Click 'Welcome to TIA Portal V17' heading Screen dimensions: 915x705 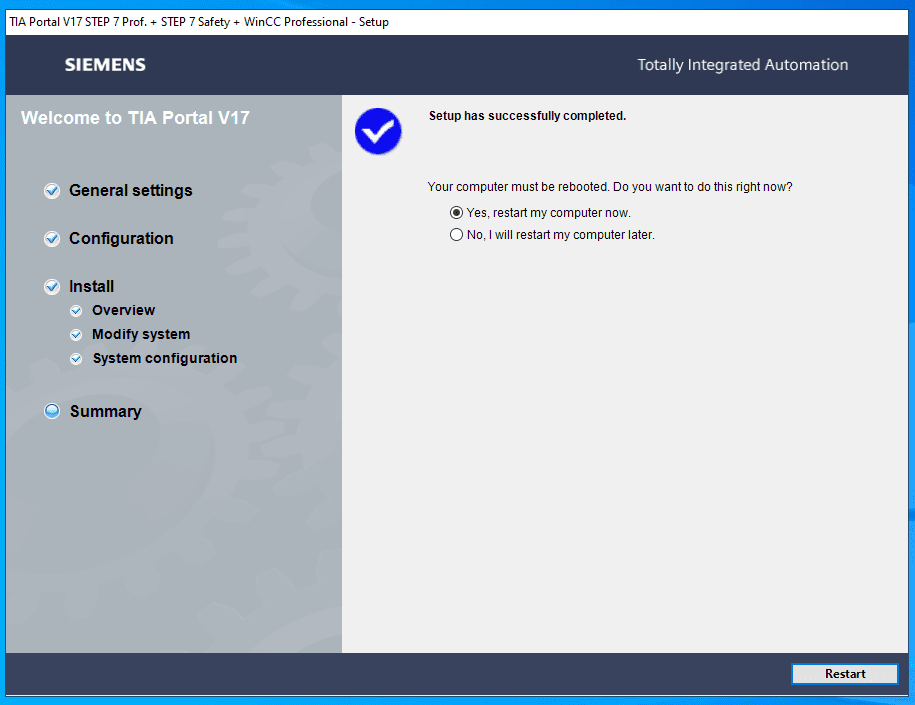[135, 118]
